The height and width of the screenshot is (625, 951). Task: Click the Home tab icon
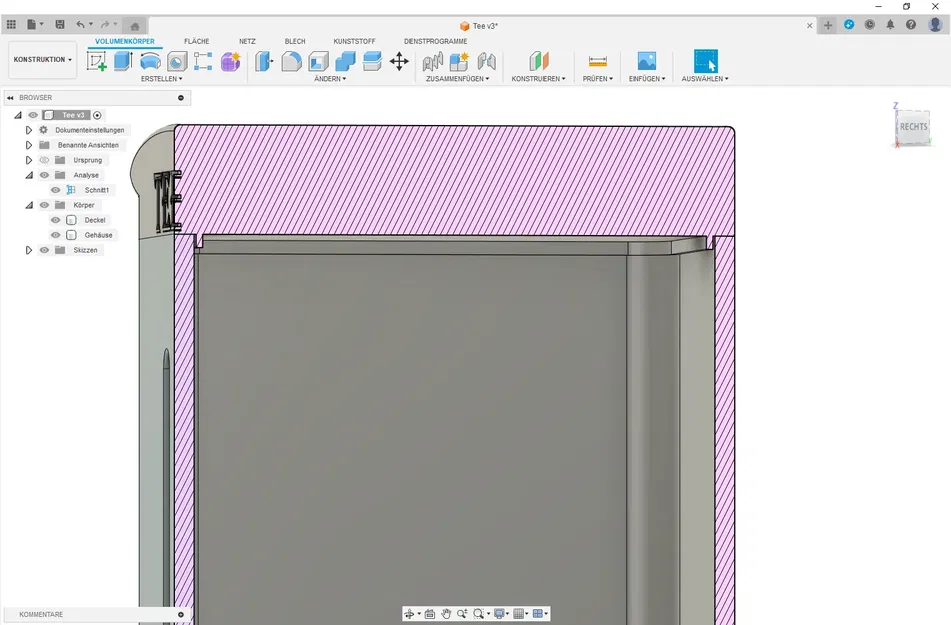click(135, 25)
